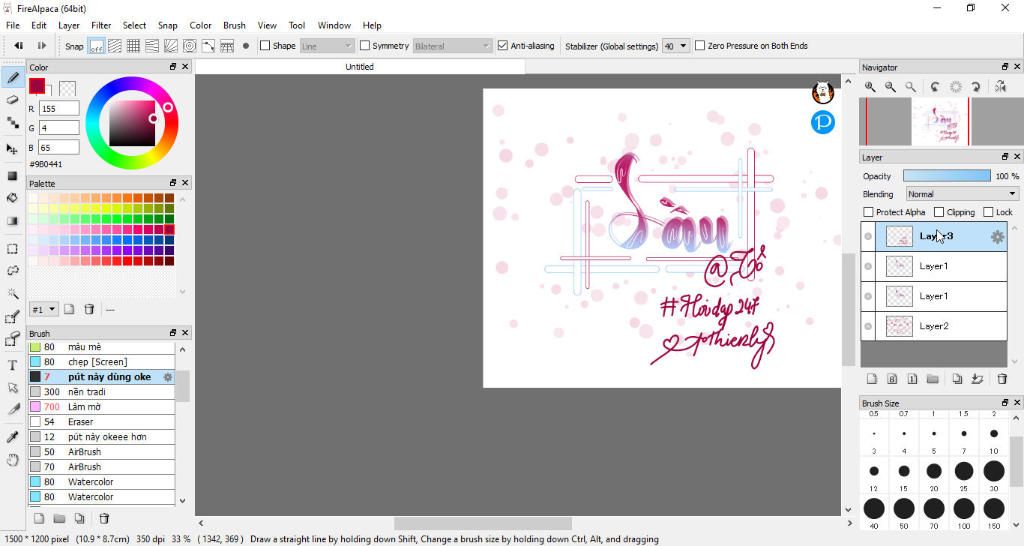
Task: Enable the layer Lock checkbox
Action: point(988,212)
